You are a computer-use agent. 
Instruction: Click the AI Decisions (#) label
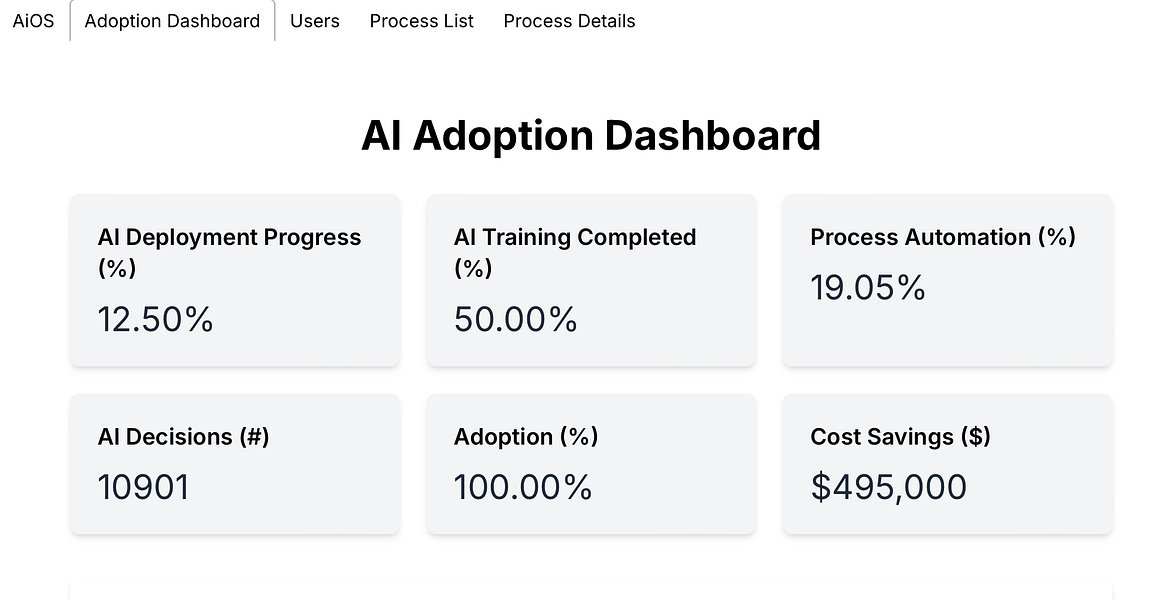184,437
